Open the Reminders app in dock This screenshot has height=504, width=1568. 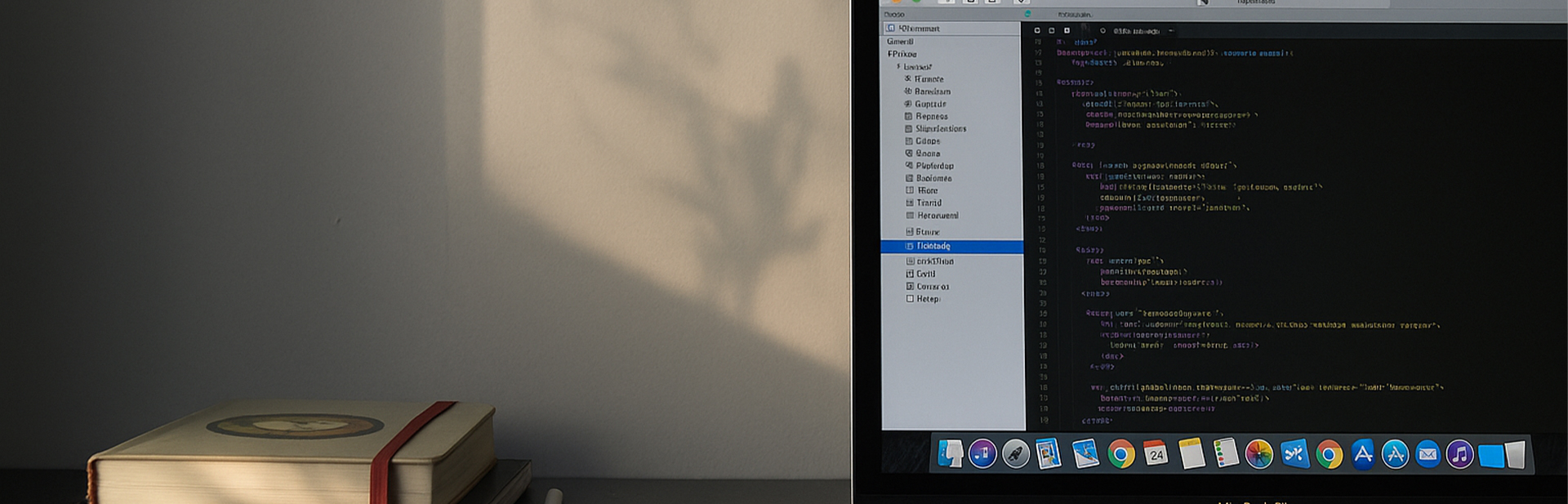click(1225, 453)
